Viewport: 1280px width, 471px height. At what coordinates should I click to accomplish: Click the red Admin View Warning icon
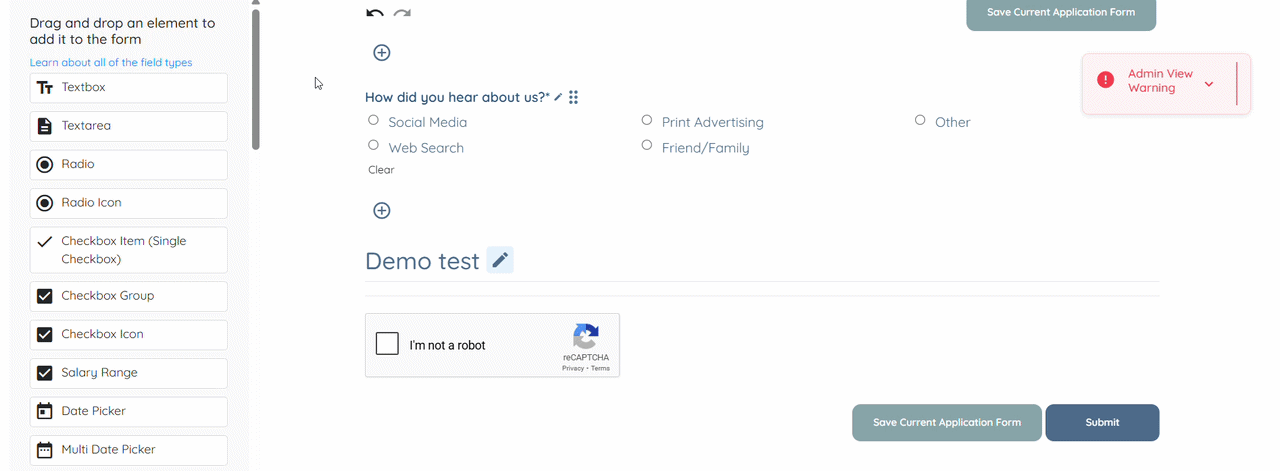tap(1105, 80)
